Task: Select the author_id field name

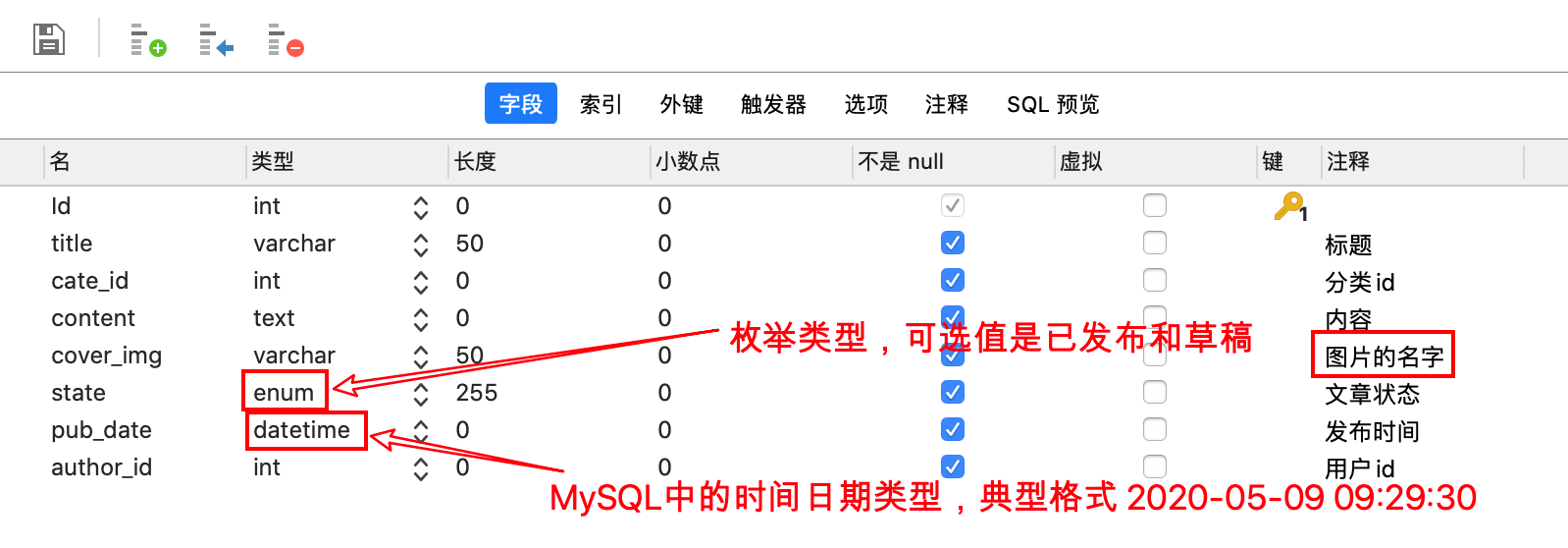Action: coord(101,467)
